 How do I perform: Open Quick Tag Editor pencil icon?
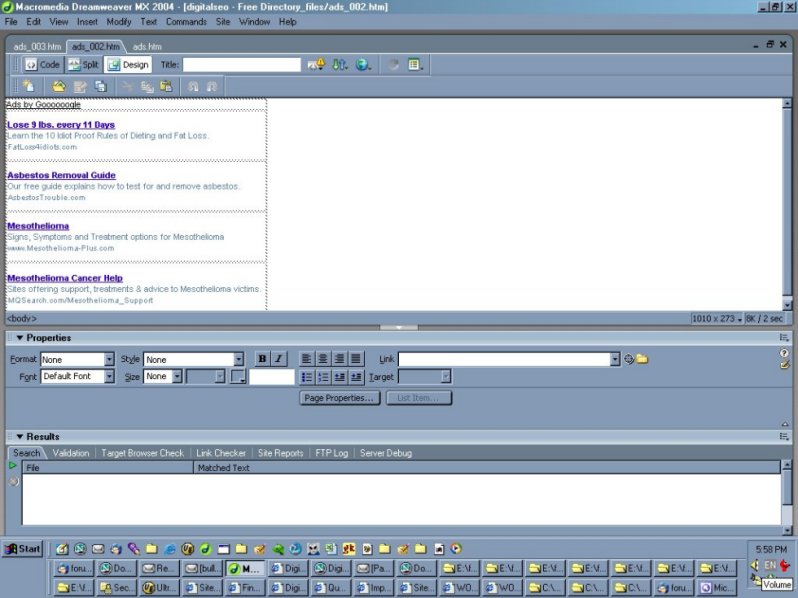pyautogui.click(x=784, y=364)
